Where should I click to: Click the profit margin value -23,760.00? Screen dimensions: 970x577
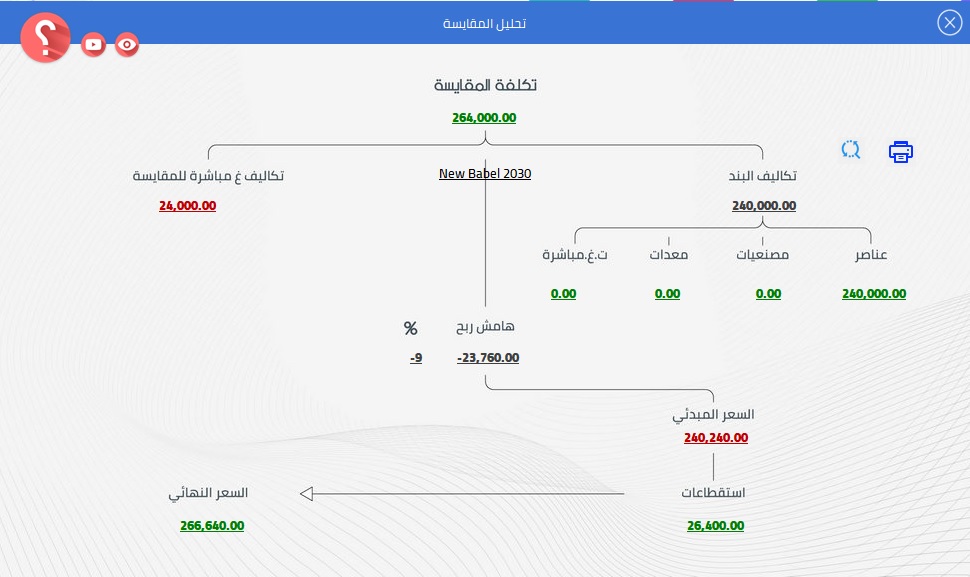pos(488,358)
